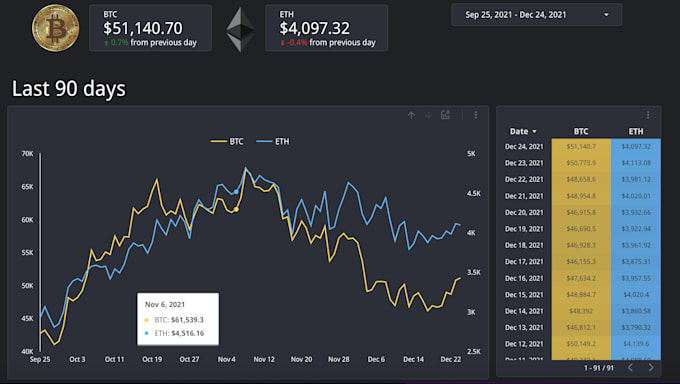Select the Dec 20, 2021 date cell
The width and height of the screenshot is (680, 384).
[524, 212]
